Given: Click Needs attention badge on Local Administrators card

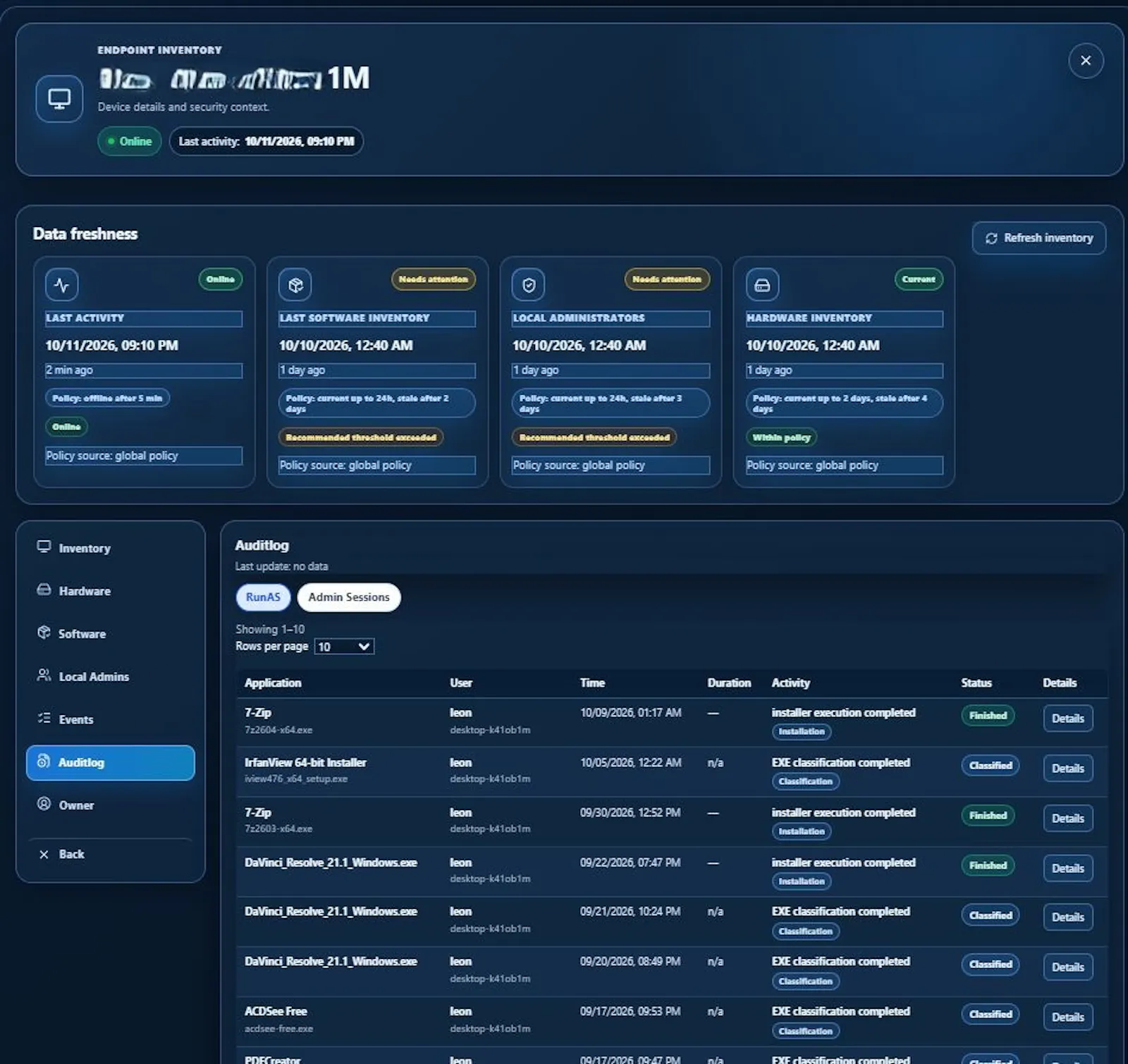Looking at the screenshot, I should (667, 279).
